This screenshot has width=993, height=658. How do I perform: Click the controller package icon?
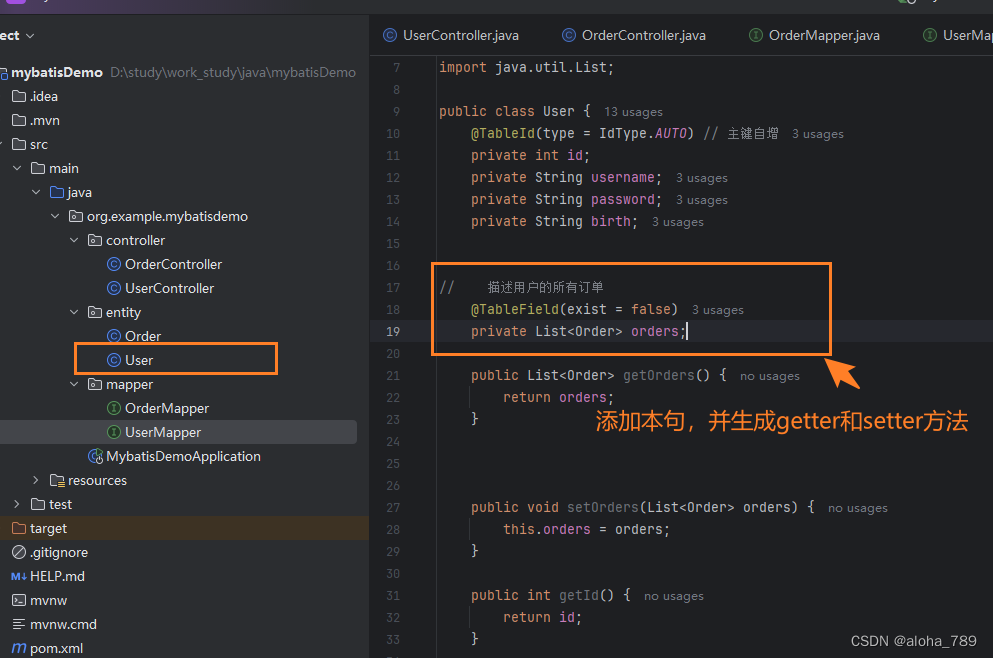(x=95, y=241)
